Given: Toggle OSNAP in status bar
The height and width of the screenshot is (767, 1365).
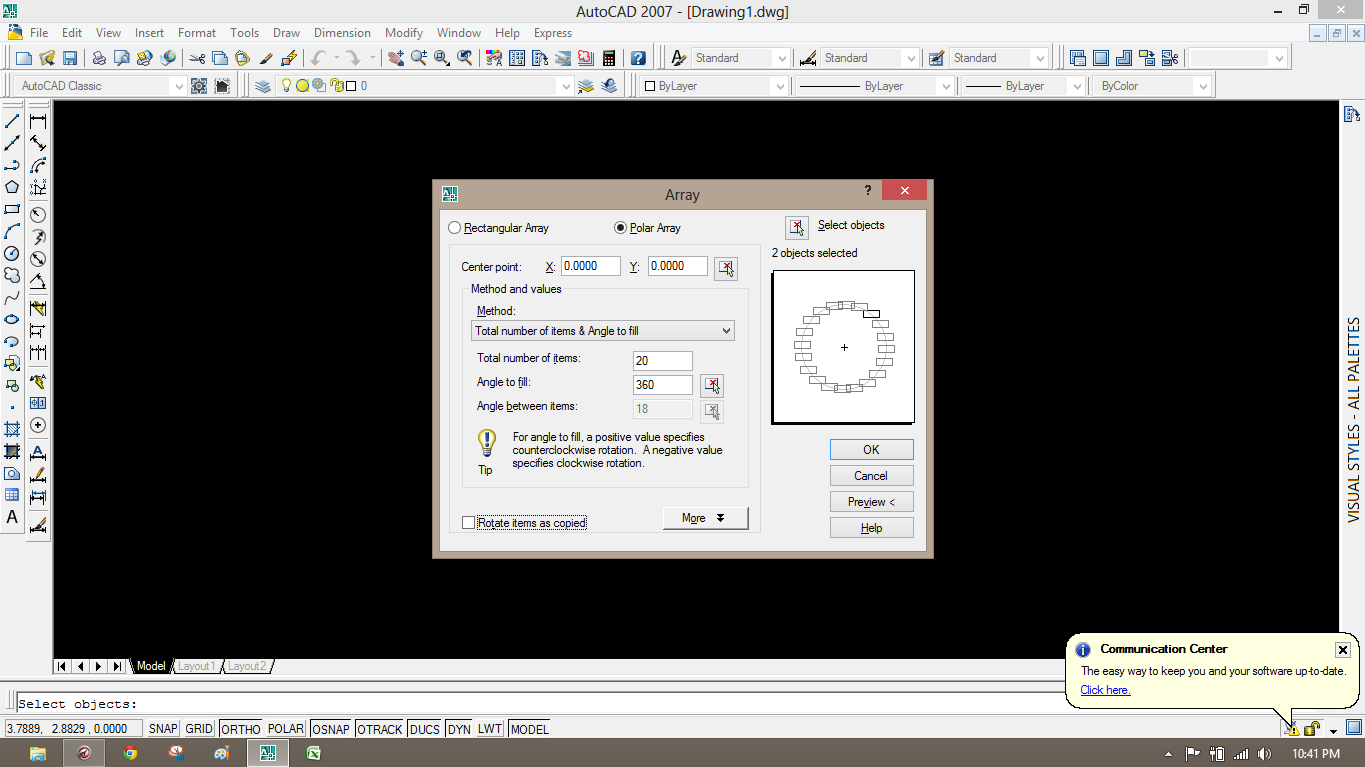Looking at the screenshot, I should point(331,729).
